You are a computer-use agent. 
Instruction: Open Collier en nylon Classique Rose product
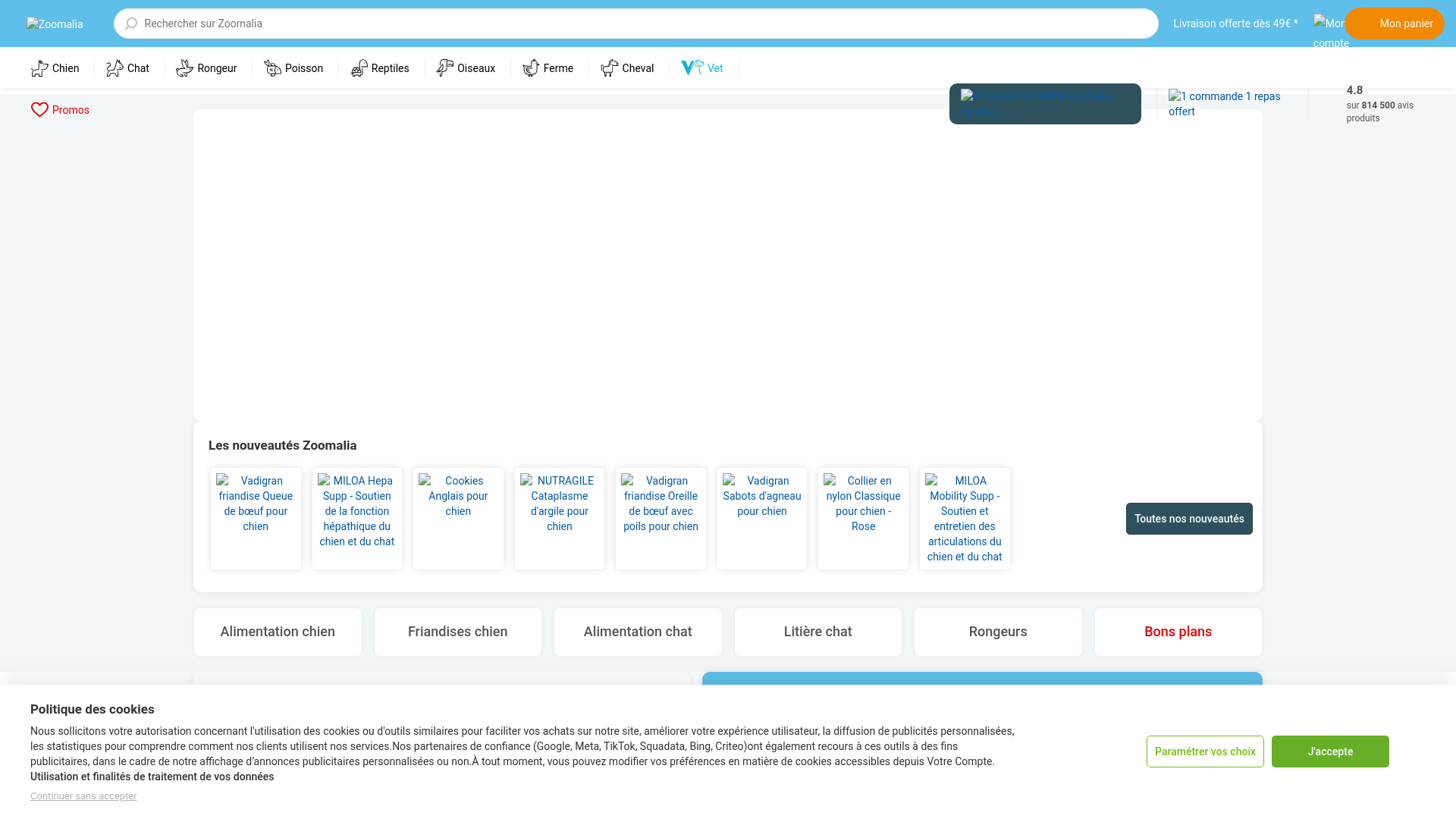[863, 519]
